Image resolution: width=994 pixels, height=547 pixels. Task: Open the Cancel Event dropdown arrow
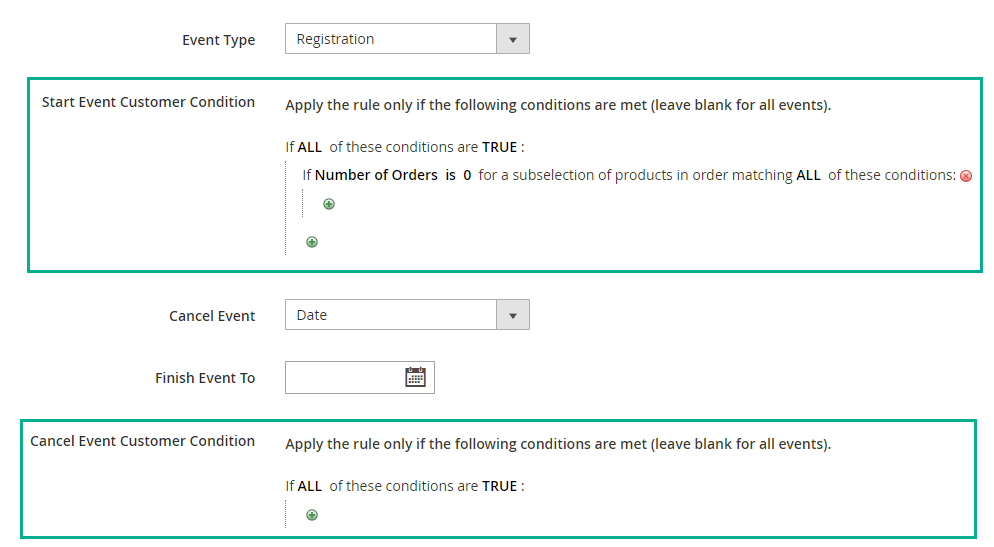click(x=513, y=315)
